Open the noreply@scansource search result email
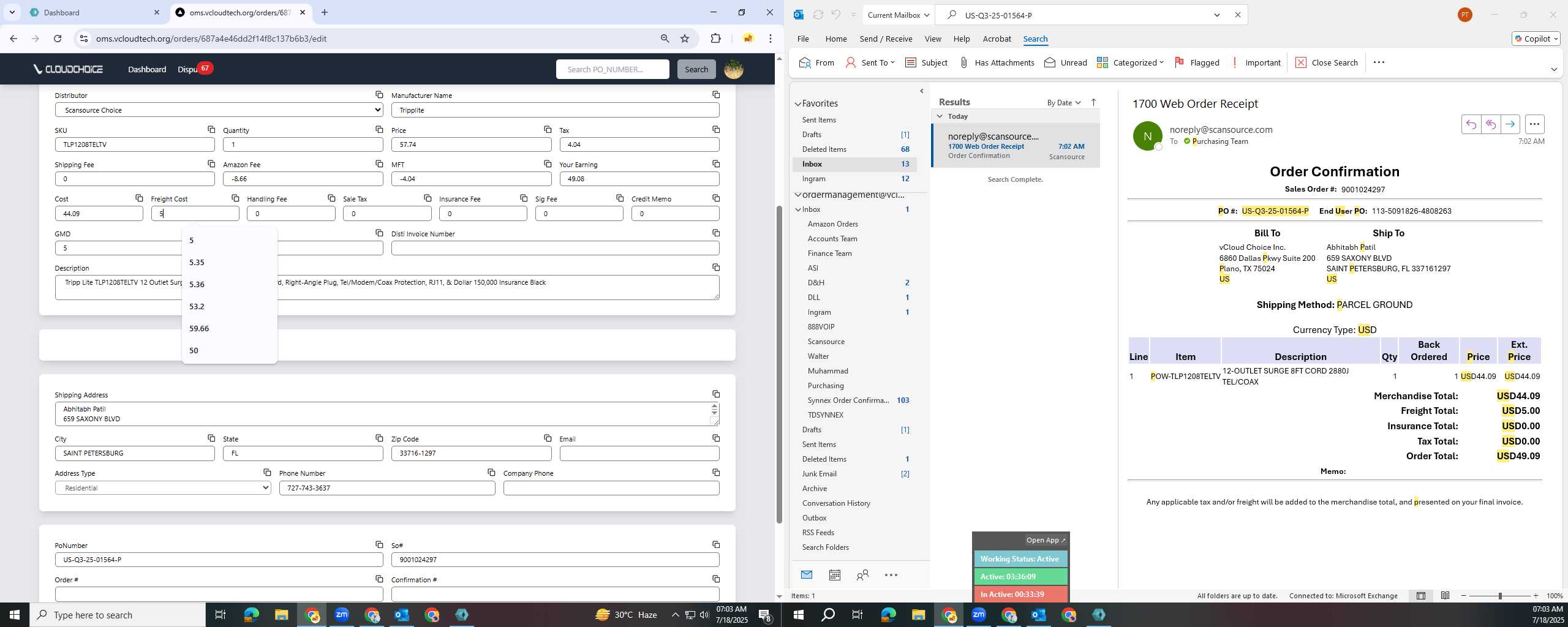The image size is (1568, 627). pos(1016,146)
